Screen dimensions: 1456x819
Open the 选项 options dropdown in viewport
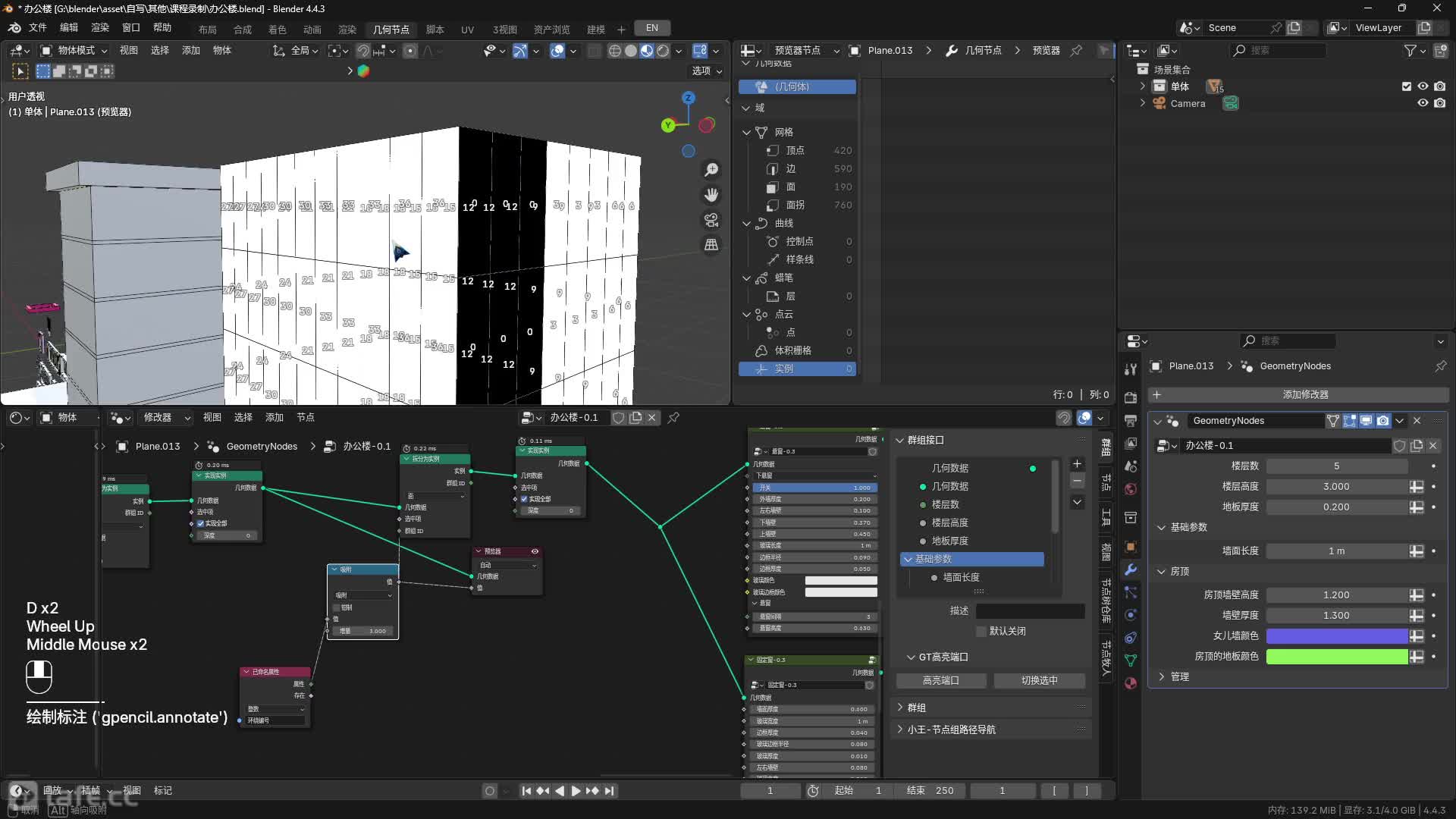click(x=706, y=71)
